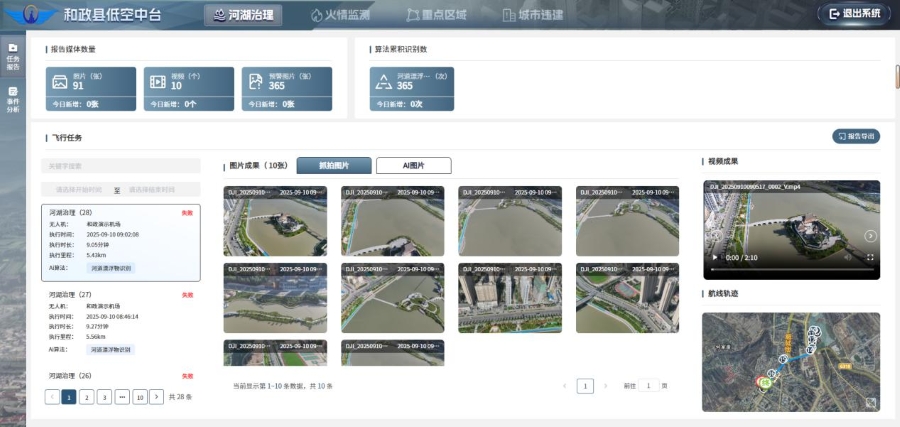Go to next page of flight tasks
This screenshot has width=900, height=427.
click(x=156, y=397)
